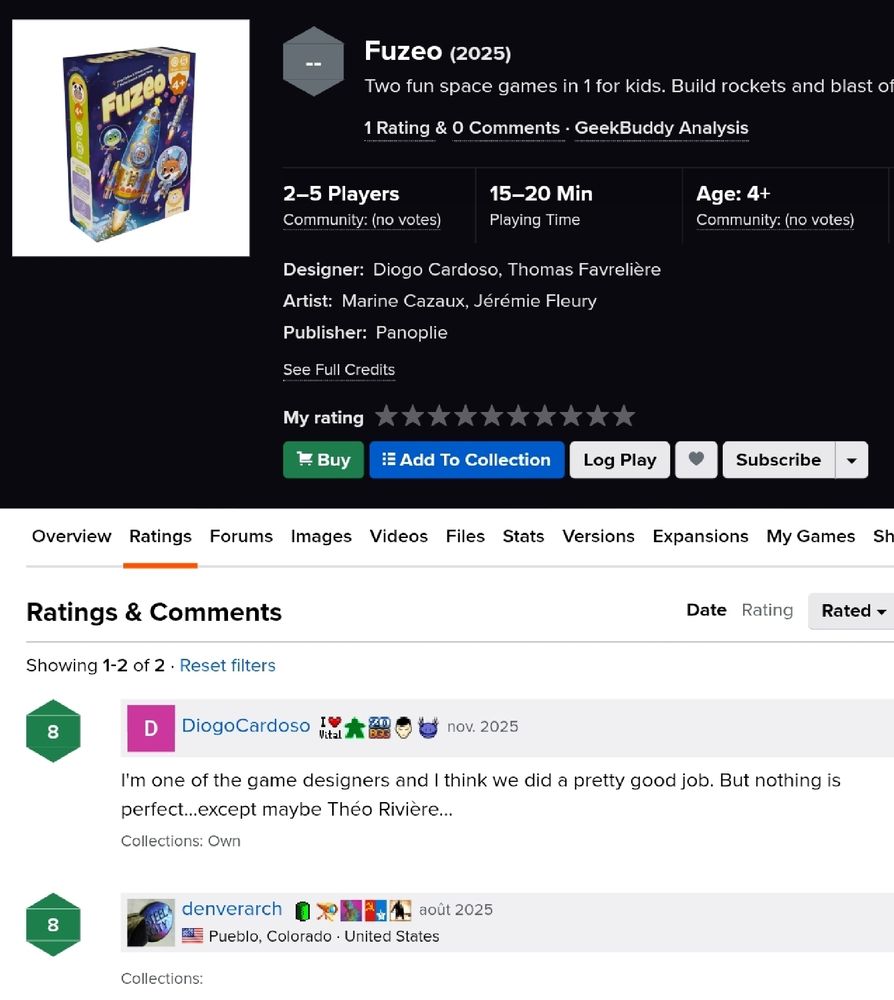Viewport: 894px width, 1000px height.
Task: Click the green meeple microbadge
Action: [x=355, y=727]
